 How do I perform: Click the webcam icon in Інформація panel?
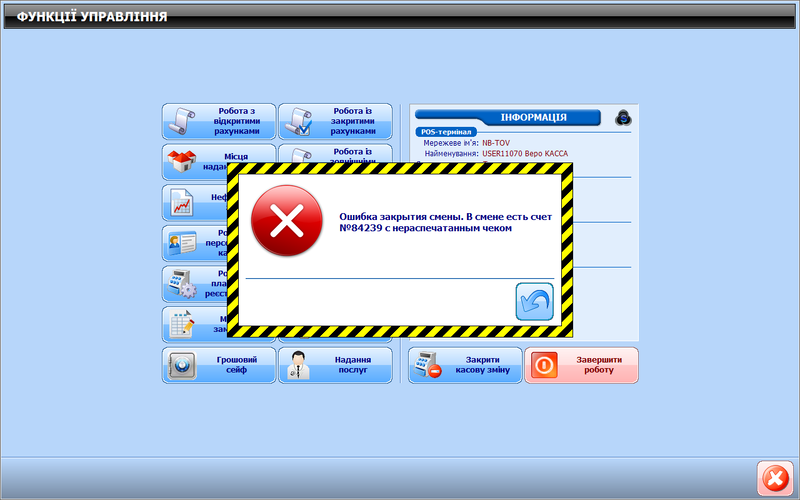tap(622, 117)
